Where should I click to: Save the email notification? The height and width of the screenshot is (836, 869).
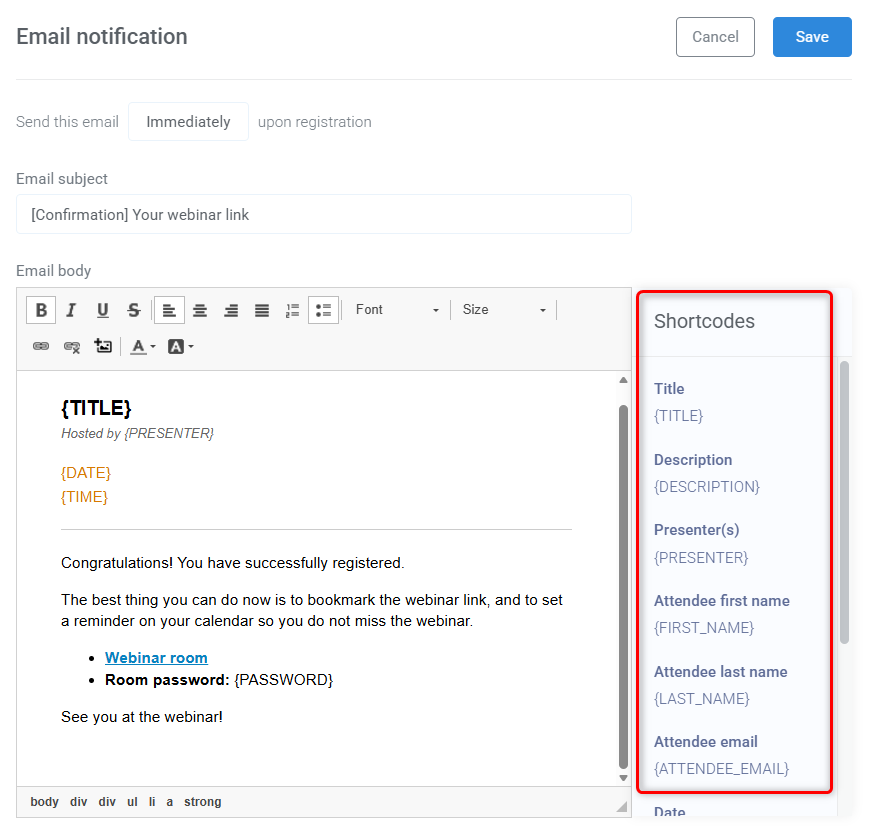811,36
